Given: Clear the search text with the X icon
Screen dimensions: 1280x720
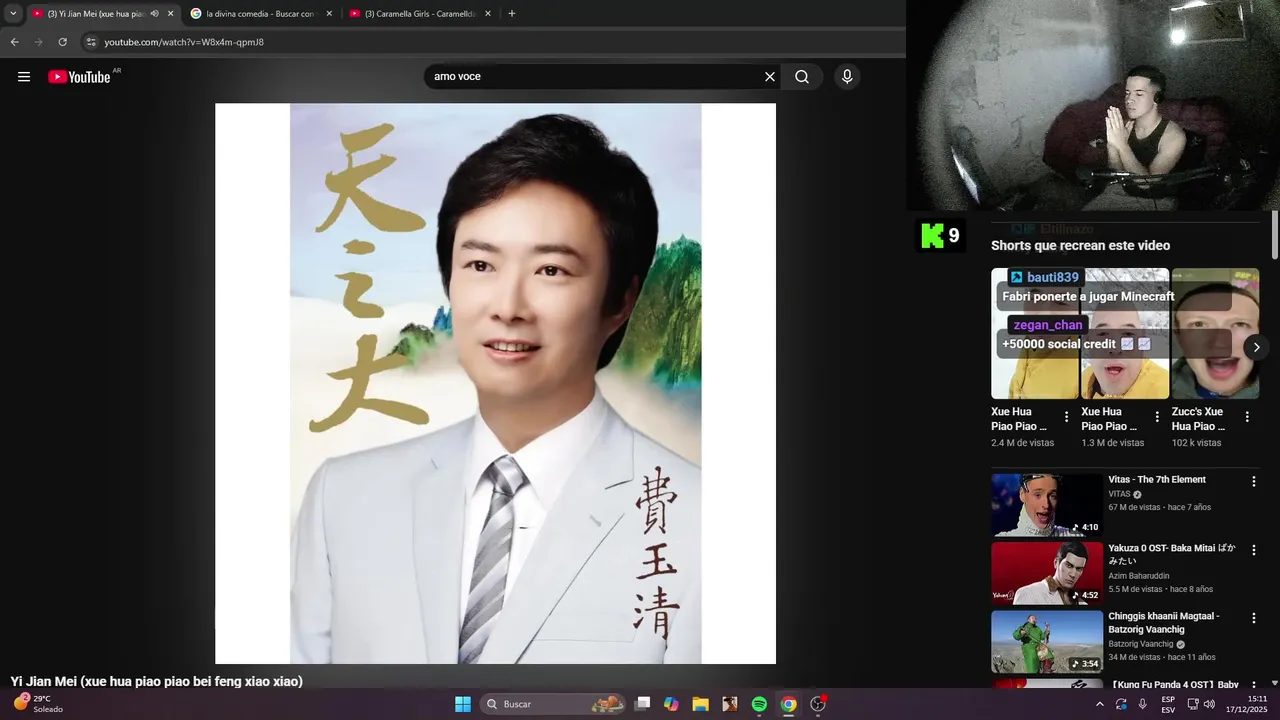Looking at the screenshot, I should click(770, 77).
